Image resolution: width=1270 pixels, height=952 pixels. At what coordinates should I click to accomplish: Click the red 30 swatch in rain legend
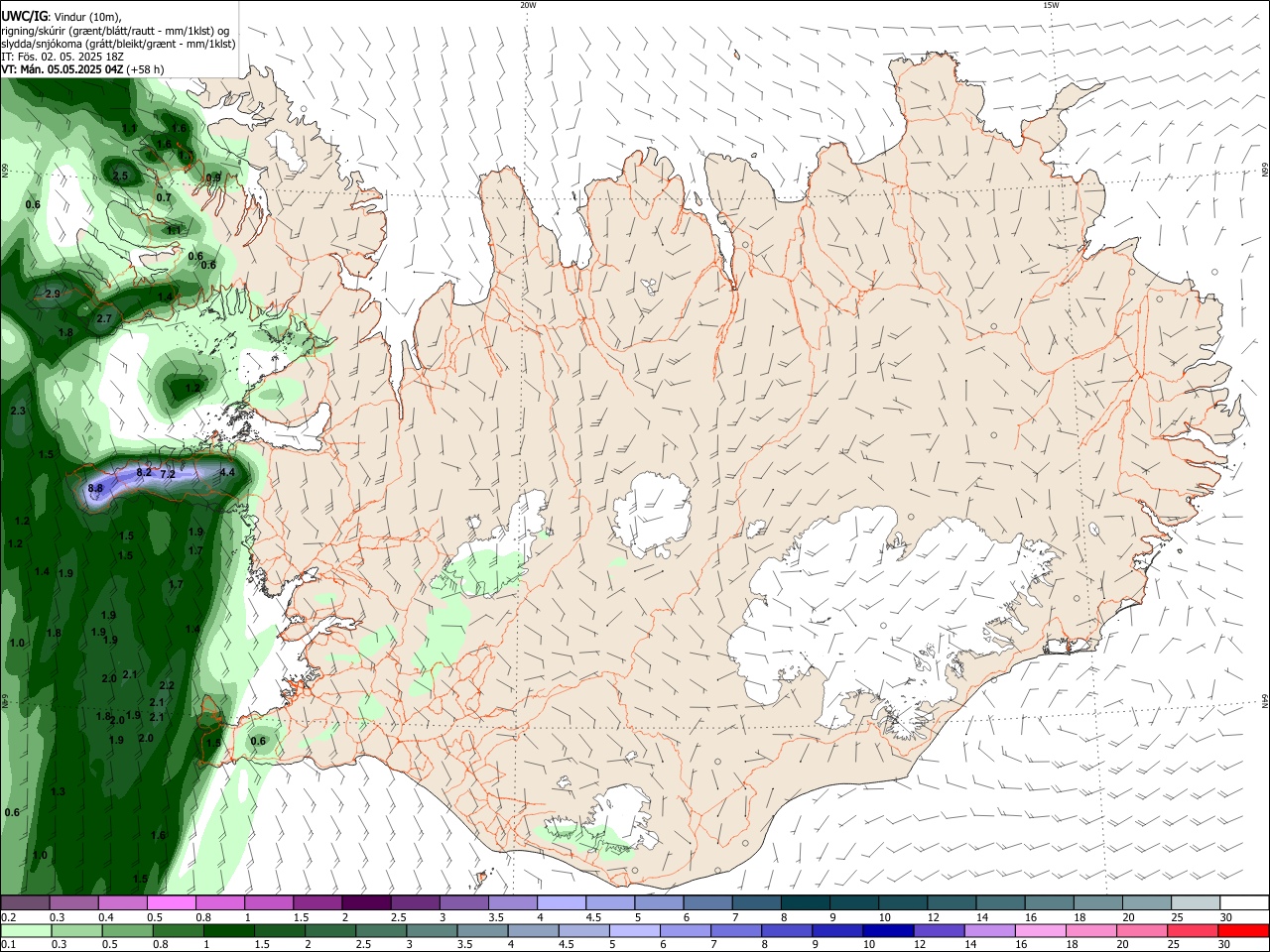coord(1243,930)
